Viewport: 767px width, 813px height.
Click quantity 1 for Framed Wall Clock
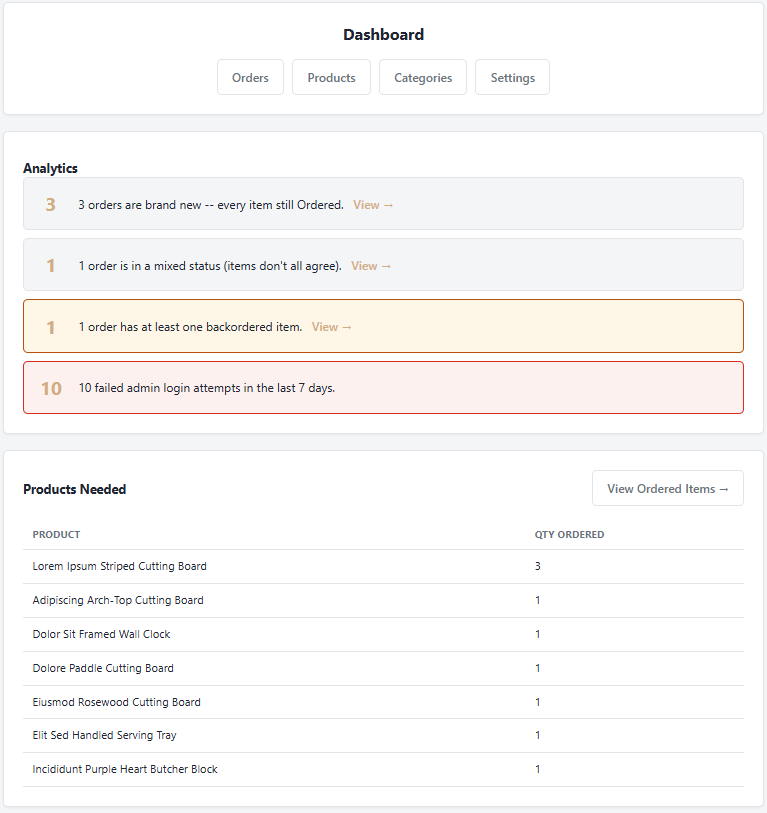pyautogui.click(x=538, y=634)
